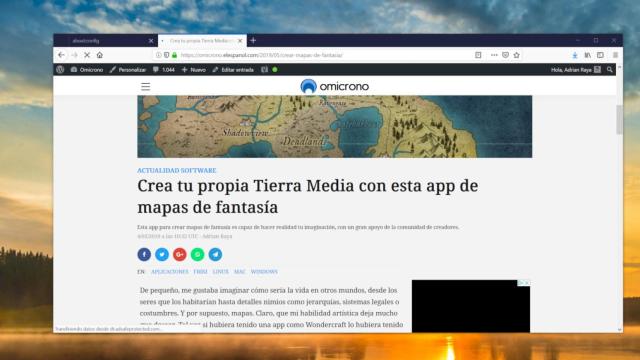Click Editar entrada in admin bar
Screen dimensions: 640x360
233,70
